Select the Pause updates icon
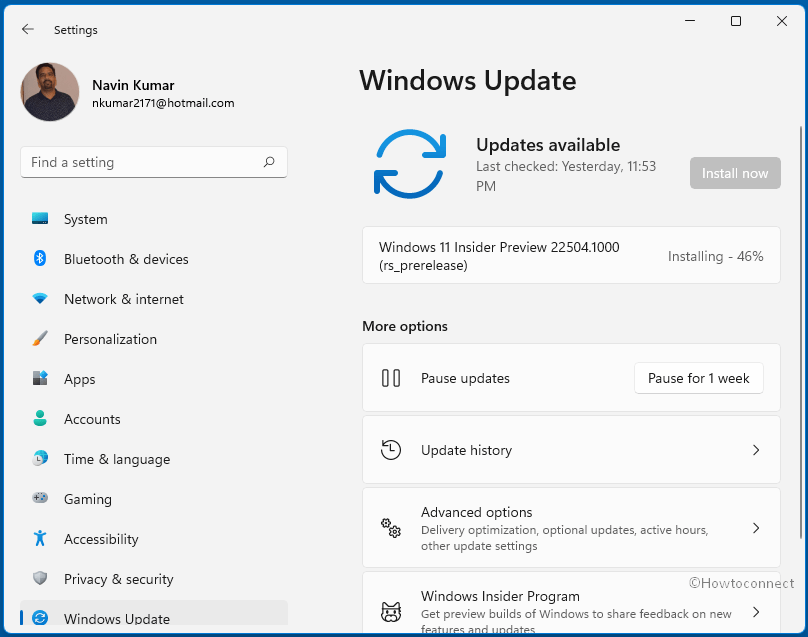 [391, 378]
